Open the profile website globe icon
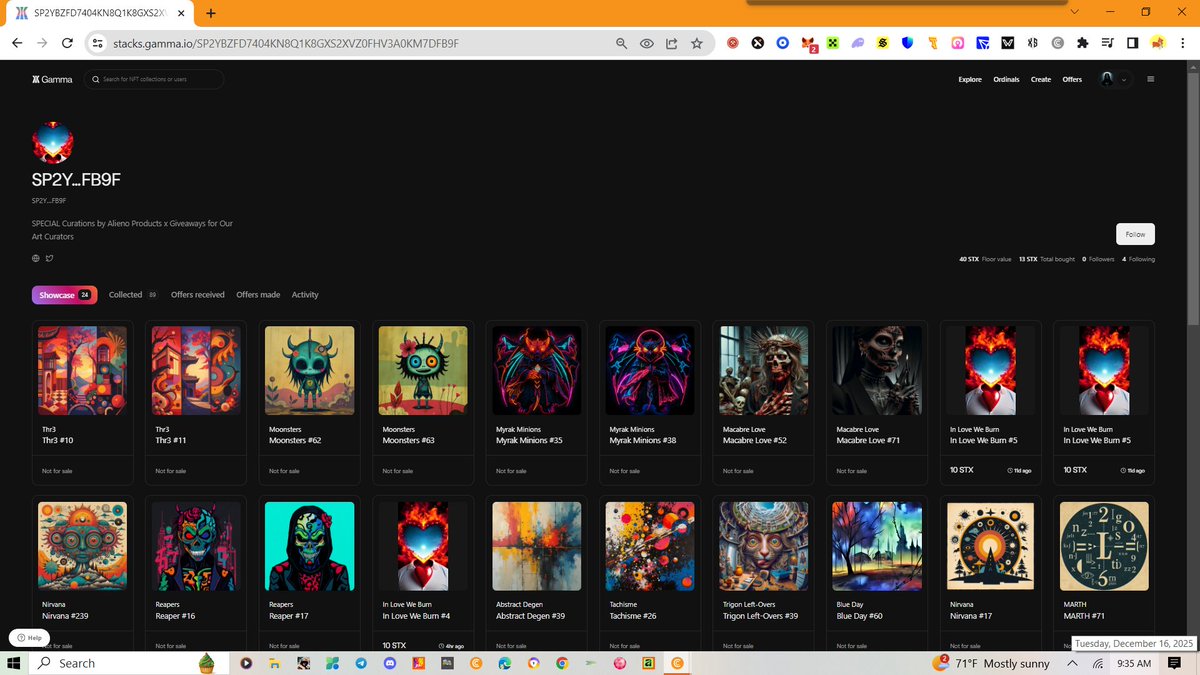 (x=36, y=258)
